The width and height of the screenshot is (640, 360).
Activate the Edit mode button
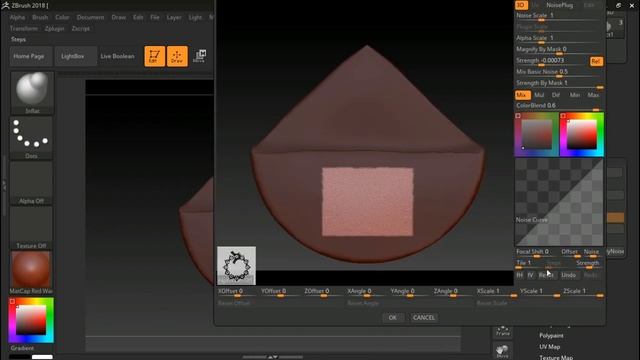(x=155, y=56)
